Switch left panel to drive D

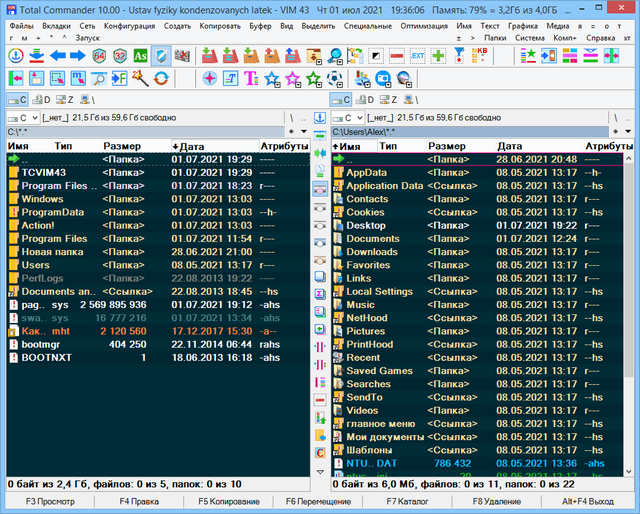point(42,100)
